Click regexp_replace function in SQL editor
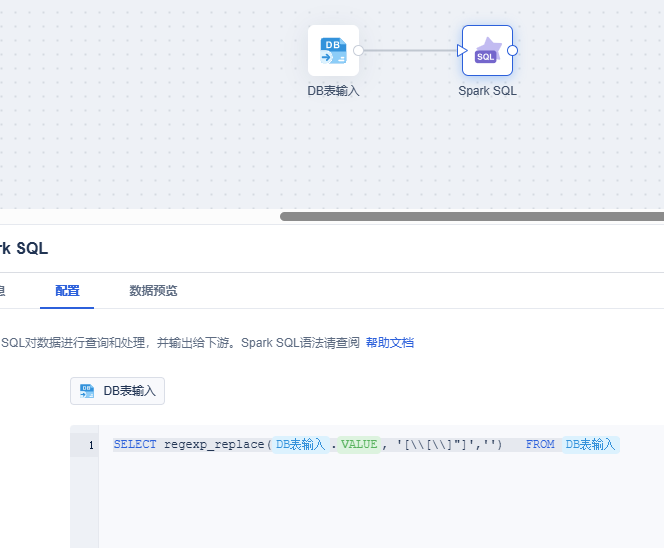 coord(214,444)
